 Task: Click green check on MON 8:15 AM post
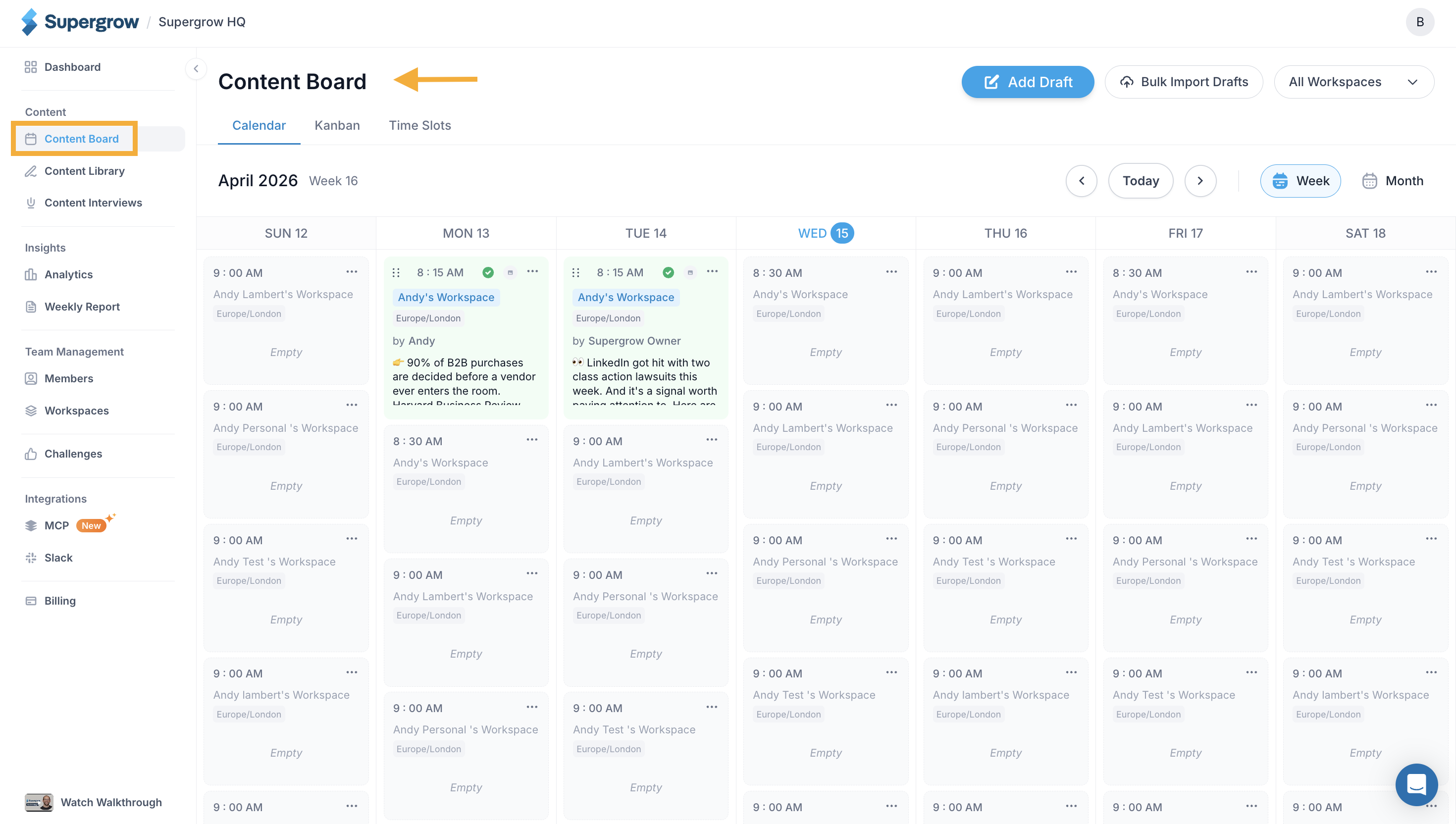click(x=488, y=273)
